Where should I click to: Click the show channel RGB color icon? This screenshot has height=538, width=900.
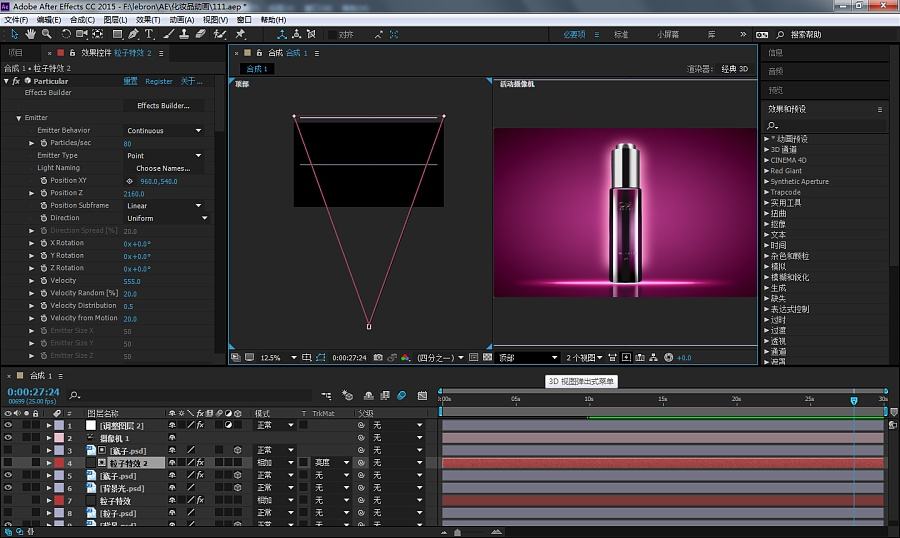(405, 358)
